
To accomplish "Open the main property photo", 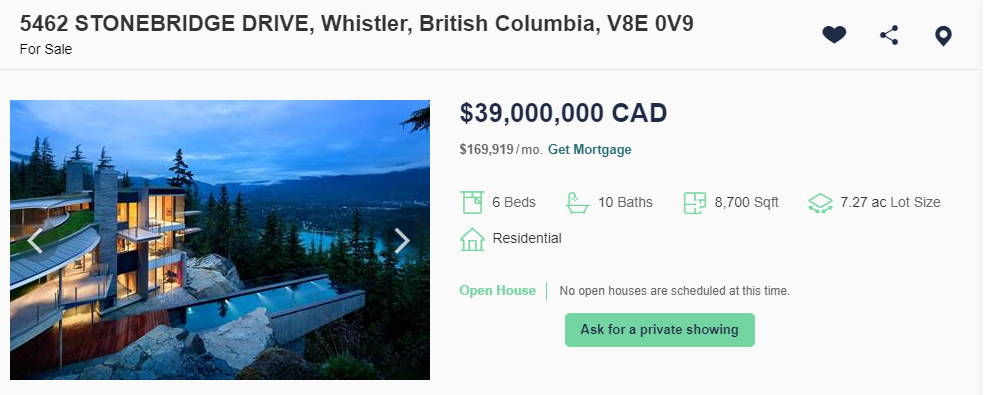I will [x=220, y=240].
